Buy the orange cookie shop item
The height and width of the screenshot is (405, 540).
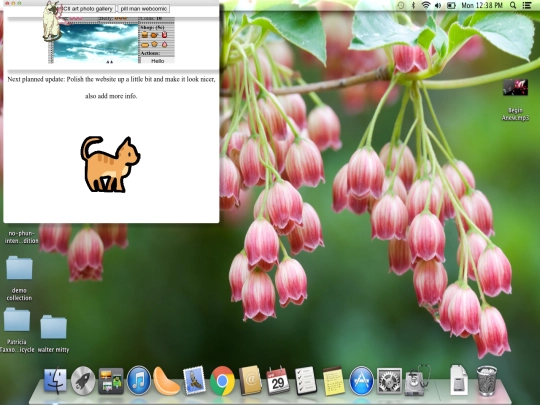pyautogui.click(x=154, y=44)
